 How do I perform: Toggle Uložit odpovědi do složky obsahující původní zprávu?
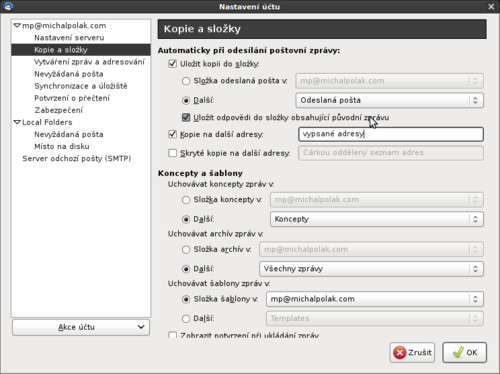click(x=186, y=117)
